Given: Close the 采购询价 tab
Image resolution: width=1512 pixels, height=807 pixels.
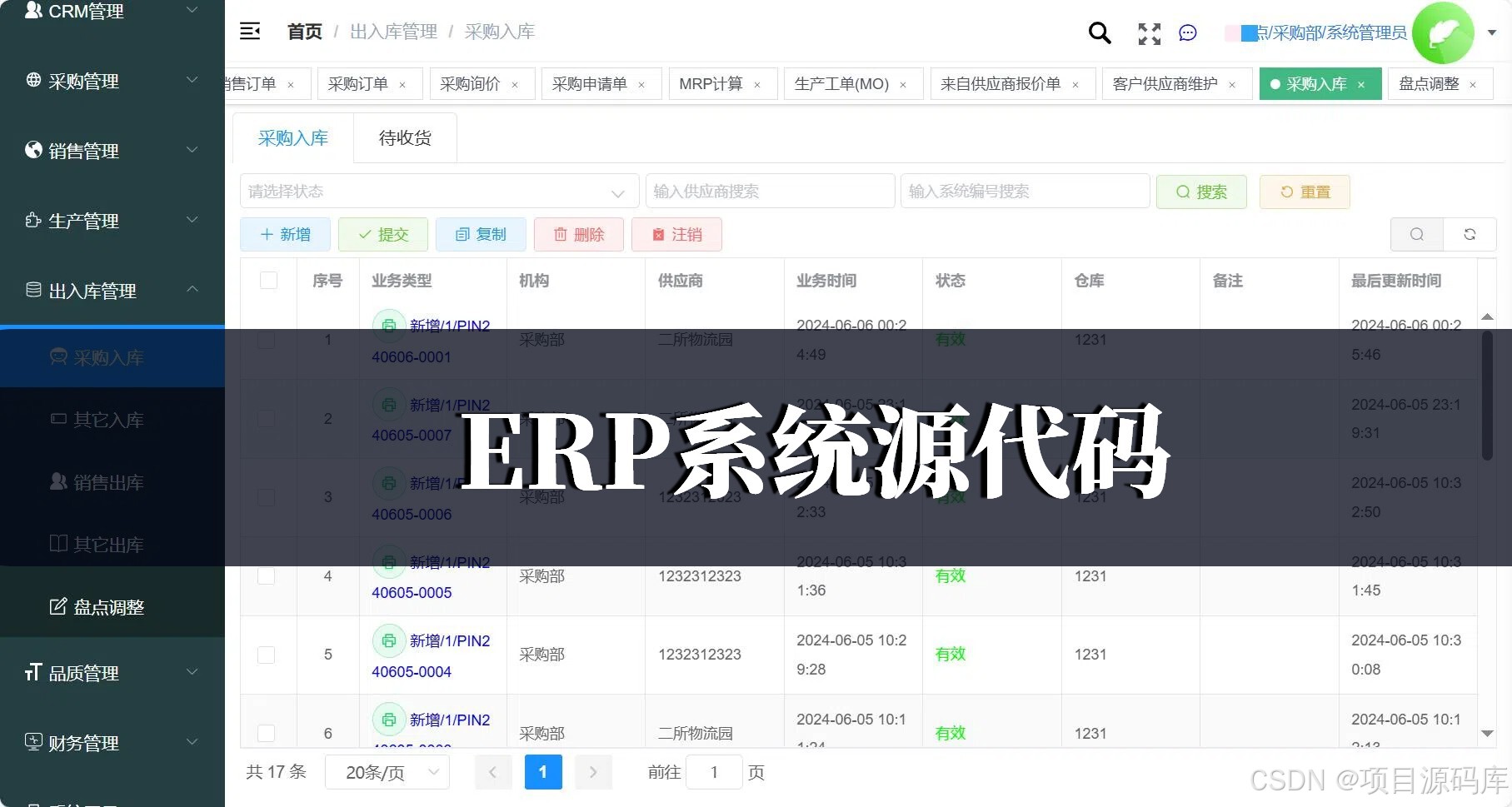Looking at the screenshot, I should (515, 85).
